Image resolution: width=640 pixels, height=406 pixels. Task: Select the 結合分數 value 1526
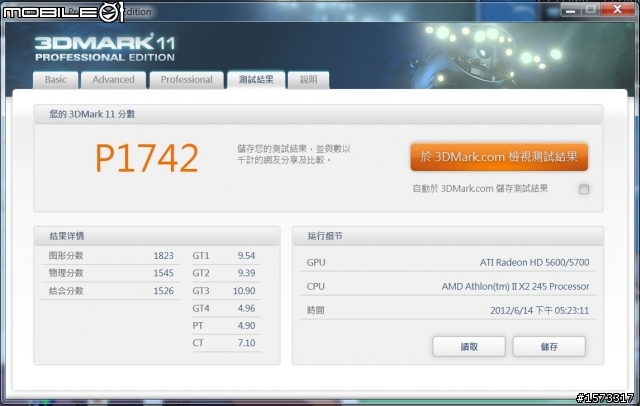(x=164, y=291)
